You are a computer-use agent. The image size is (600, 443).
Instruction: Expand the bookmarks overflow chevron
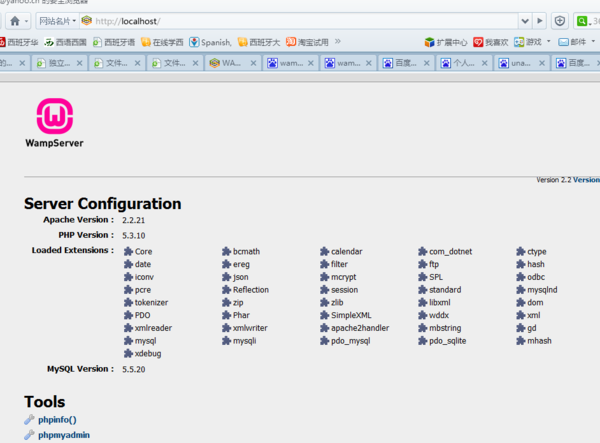click(x=338, y=42)
